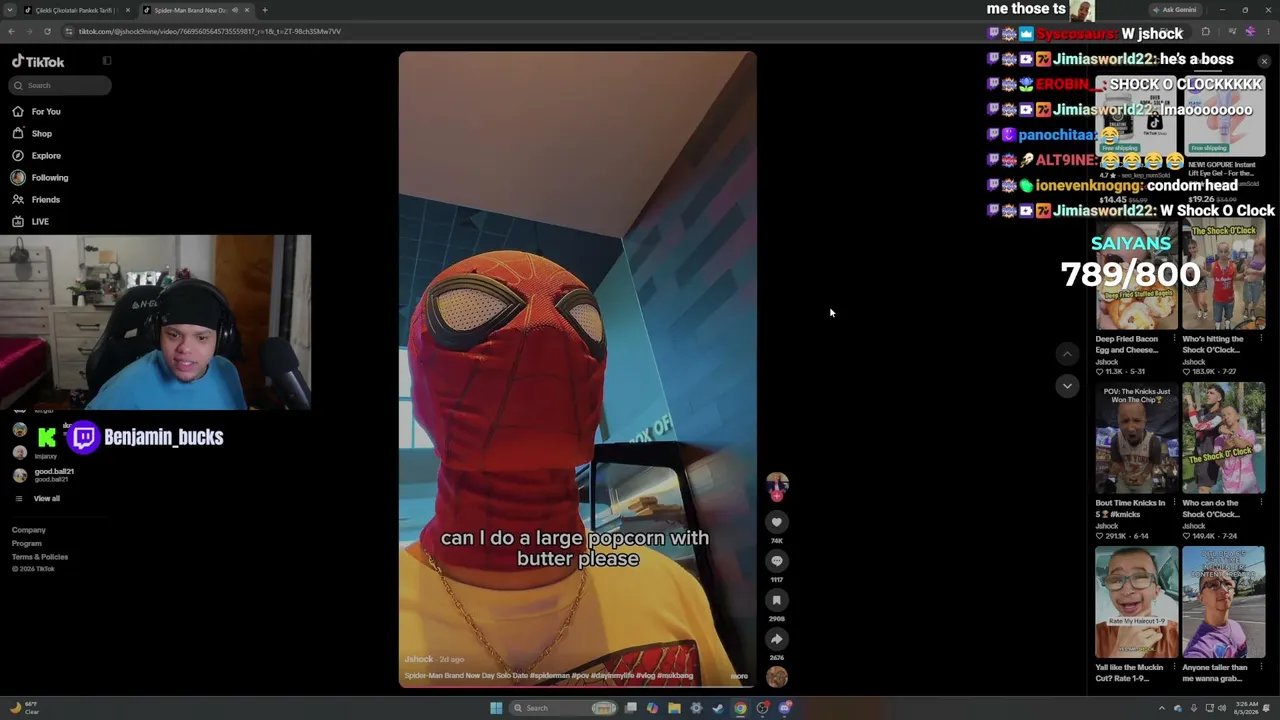Open 'Yall like the Muckin Cut' video
The width and height of the screenshot is (1280, 720).
(x=1136, y=602)
